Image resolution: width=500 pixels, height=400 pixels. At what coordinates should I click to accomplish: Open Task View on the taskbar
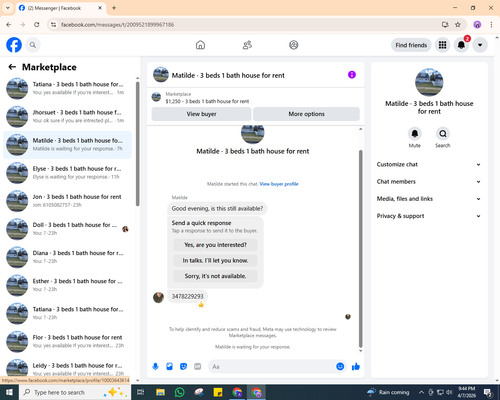click(141, 392)
